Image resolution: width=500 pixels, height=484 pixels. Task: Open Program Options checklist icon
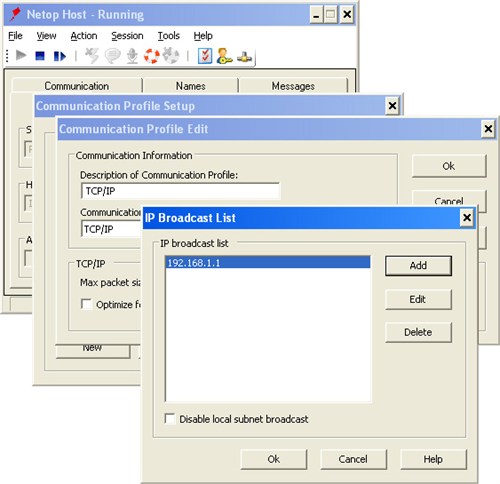coord(205,56)
